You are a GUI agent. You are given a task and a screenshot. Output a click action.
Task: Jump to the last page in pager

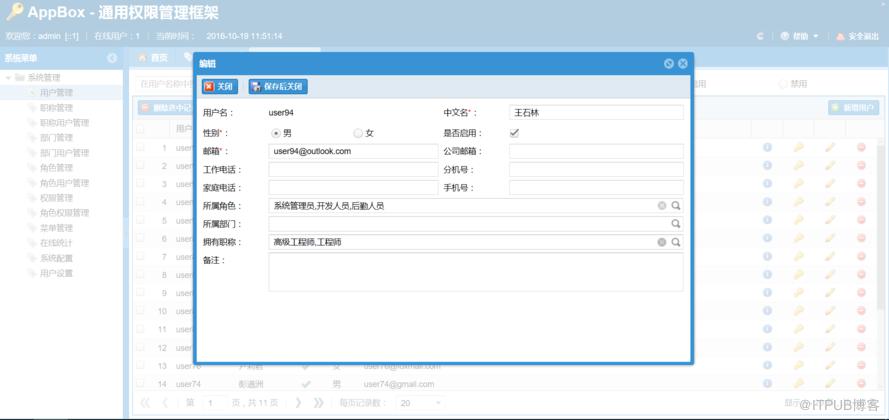pyautogui.click(x=318, y=403)
